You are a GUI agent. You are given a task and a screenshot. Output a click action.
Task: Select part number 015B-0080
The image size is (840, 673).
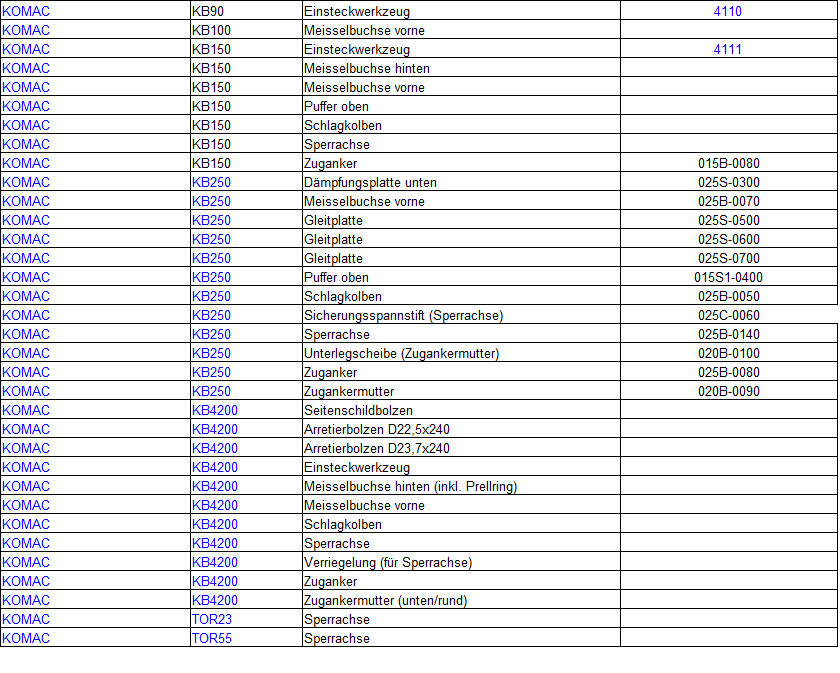[x=729, y=163]
